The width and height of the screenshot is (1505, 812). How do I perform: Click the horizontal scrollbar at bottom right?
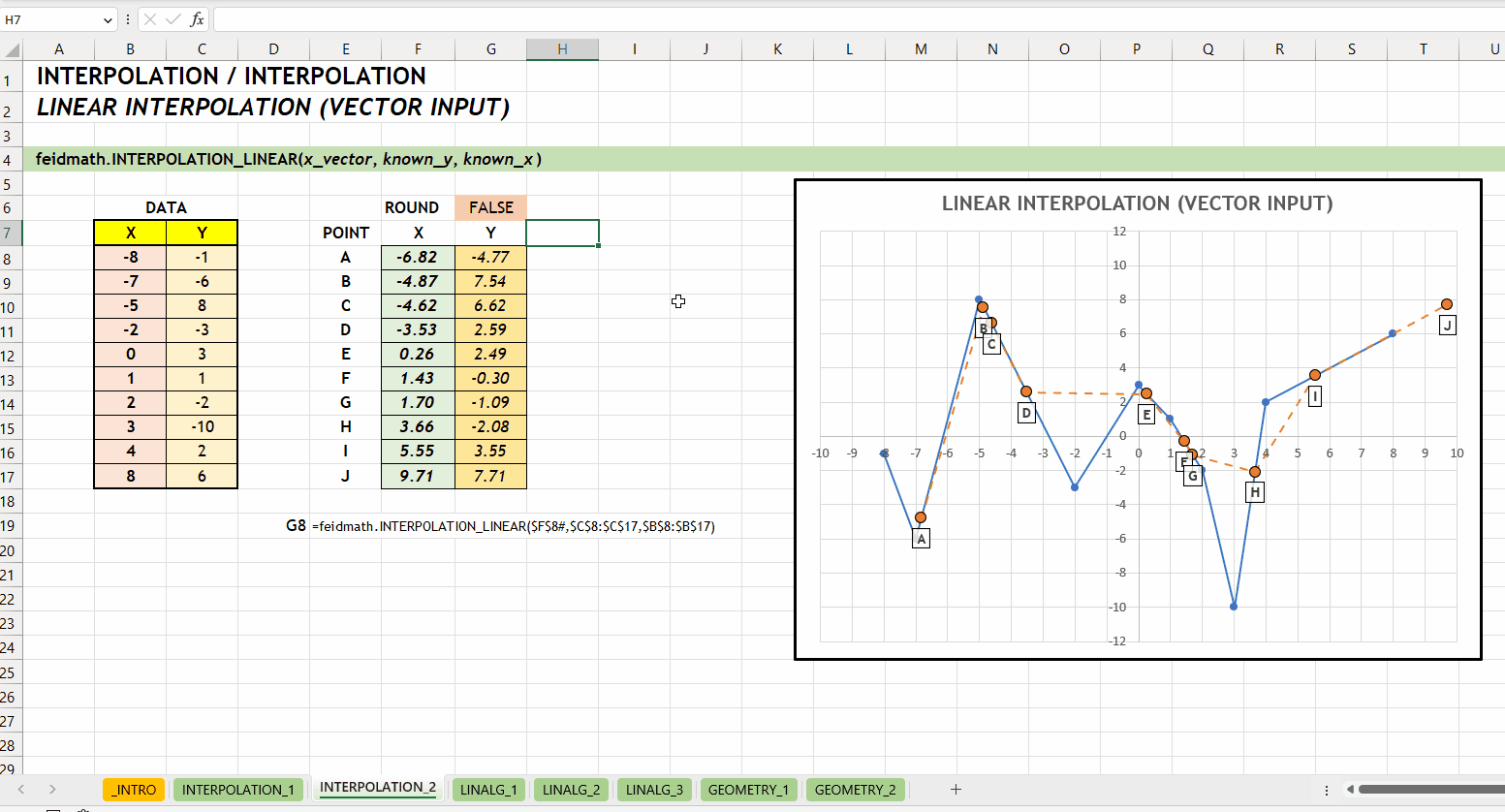tap(1430, 790)
